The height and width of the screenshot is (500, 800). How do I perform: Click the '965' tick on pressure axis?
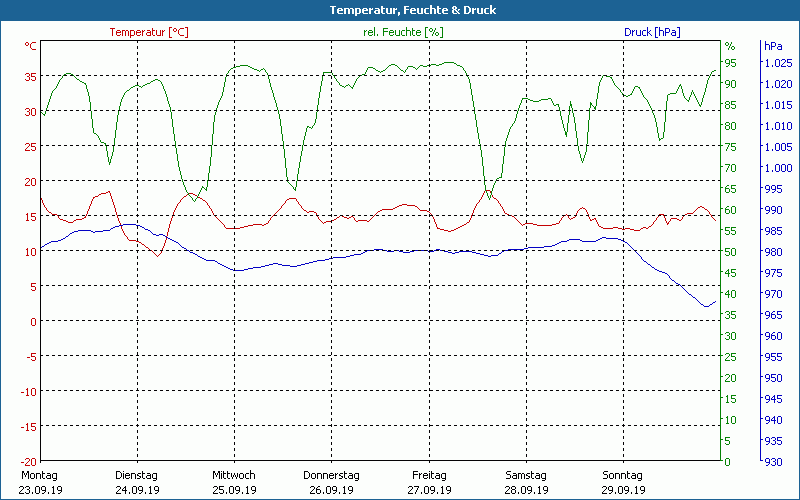(x=773, y=315)
